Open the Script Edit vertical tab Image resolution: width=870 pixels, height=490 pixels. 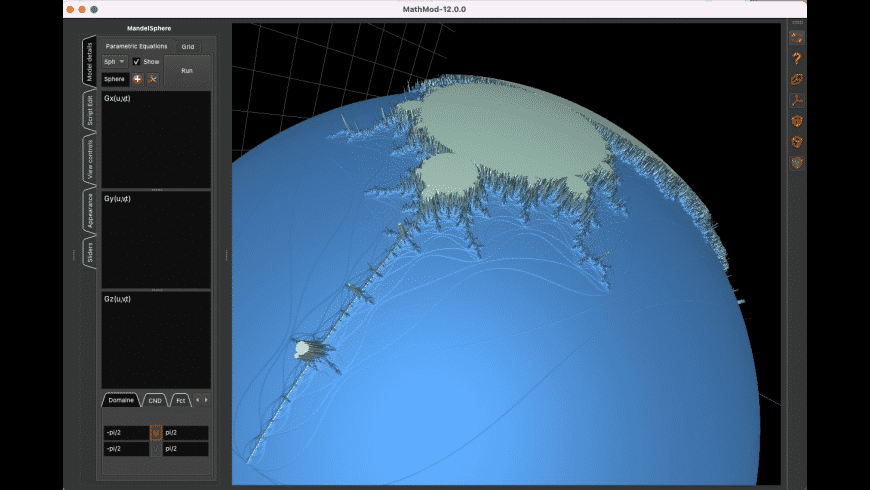click(89, 110)
